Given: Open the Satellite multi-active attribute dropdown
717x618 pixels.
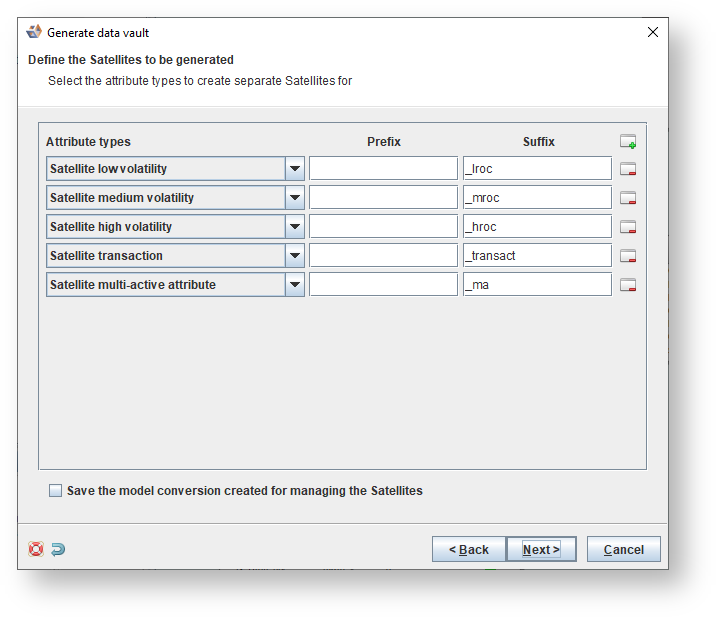Looking at the screenshot, I should (x=295, y=285).
